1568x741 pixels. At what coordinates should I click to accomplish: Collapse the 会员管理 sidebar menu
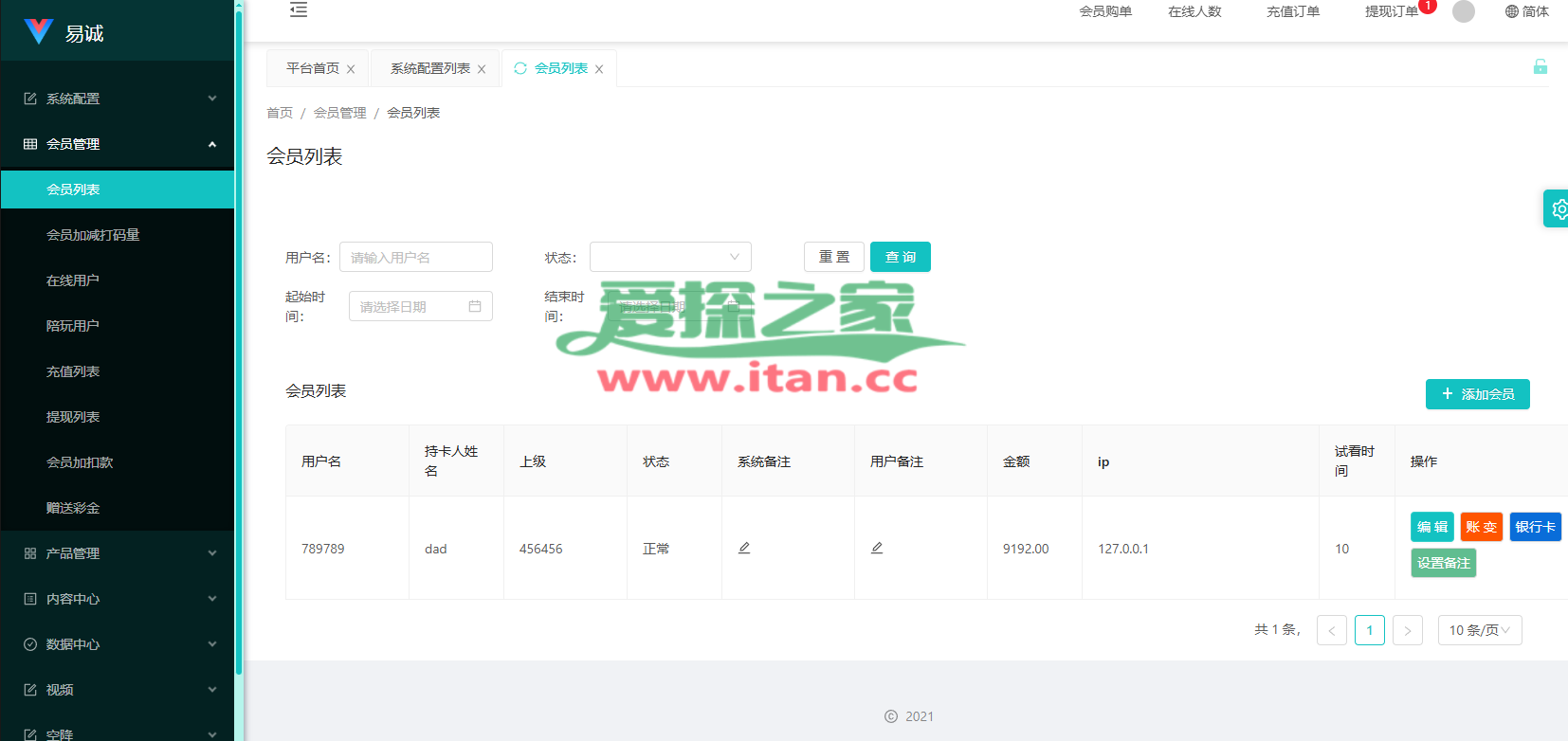click(118, 144)
